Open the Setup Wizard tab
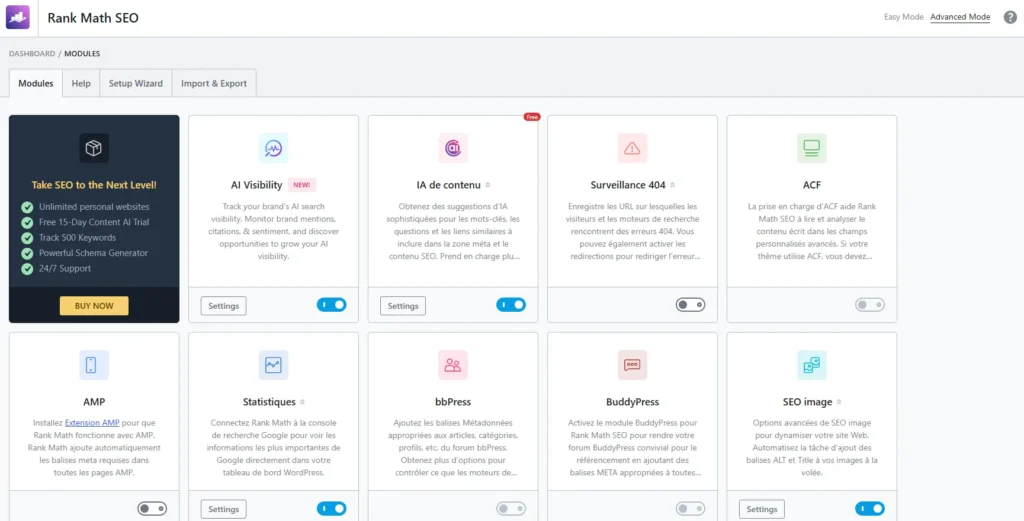 pyautogui.click(x=136, y=84)
